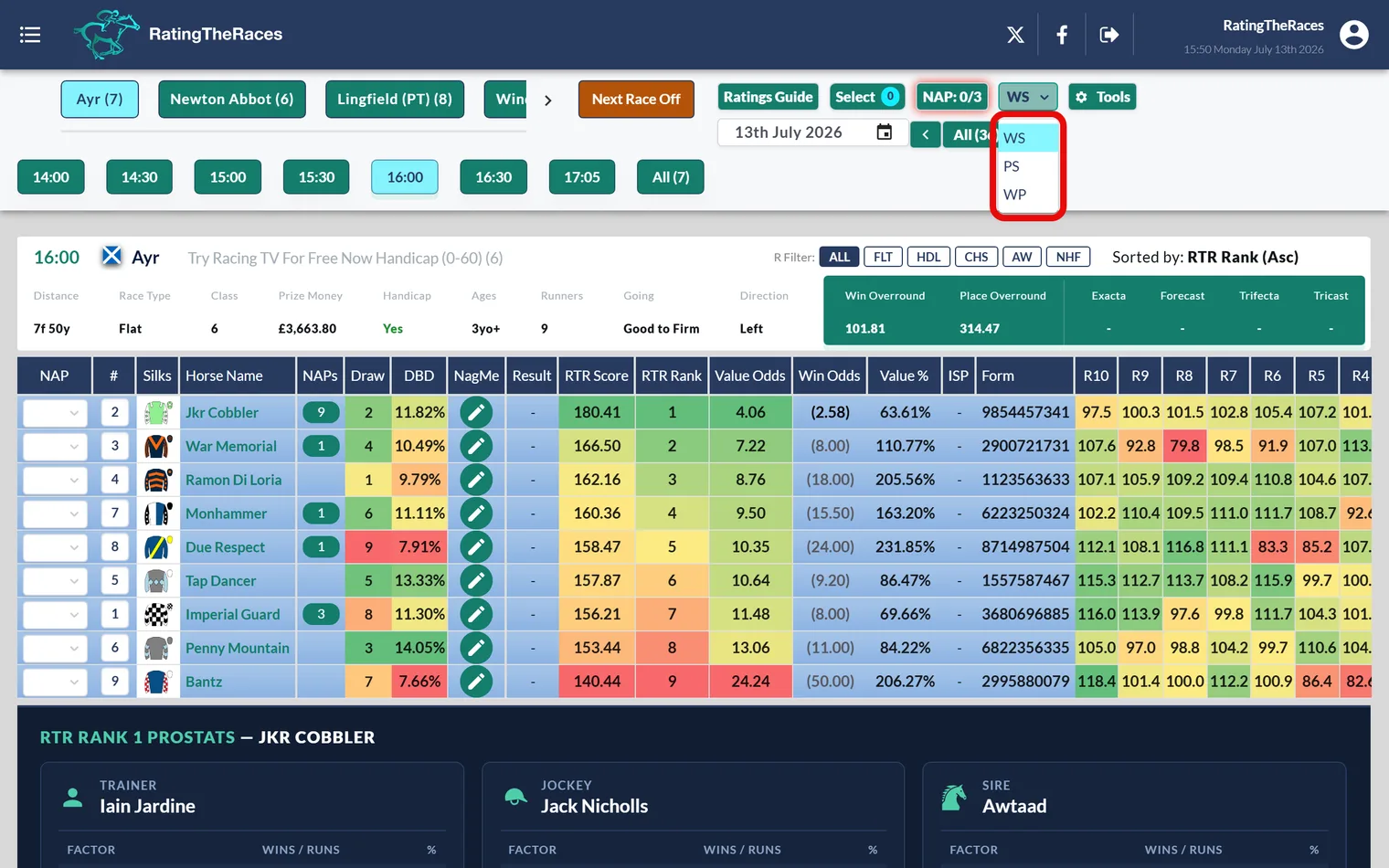Open NagMe pencil for Tap Dancer
This screenshot has width=1389, height=868.
point(476,581)
